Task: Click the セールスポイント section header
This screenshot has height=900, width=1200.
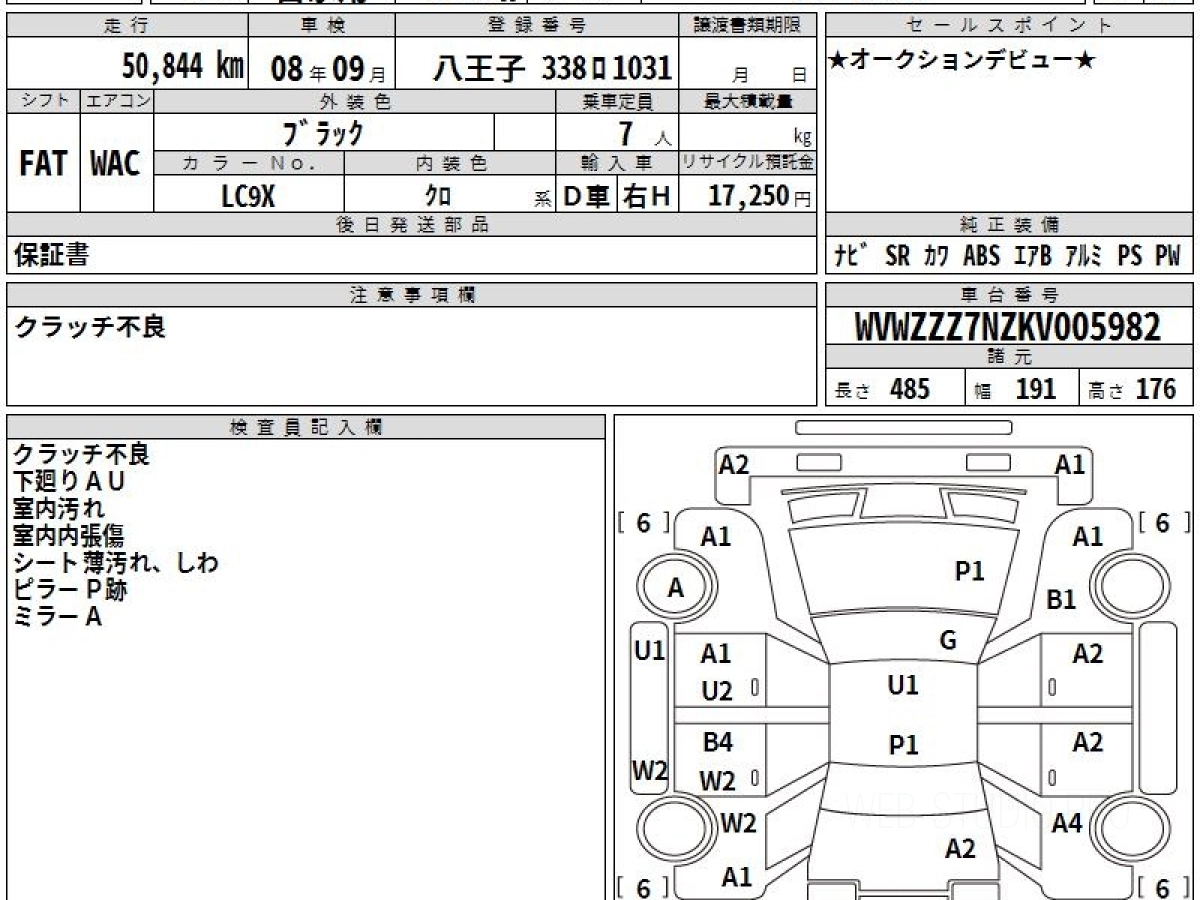Action: (x=1009, y=26)
